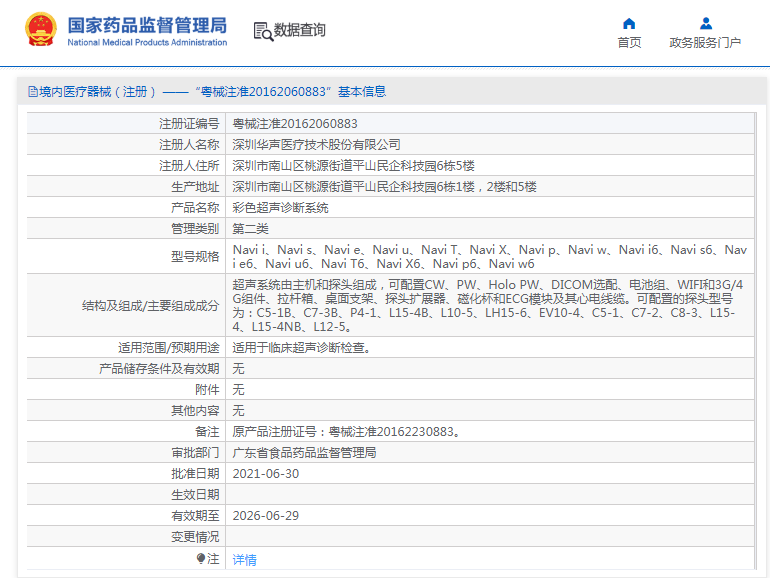Click the 结构及组成/主要组成成分 label

tap(150, 305)
